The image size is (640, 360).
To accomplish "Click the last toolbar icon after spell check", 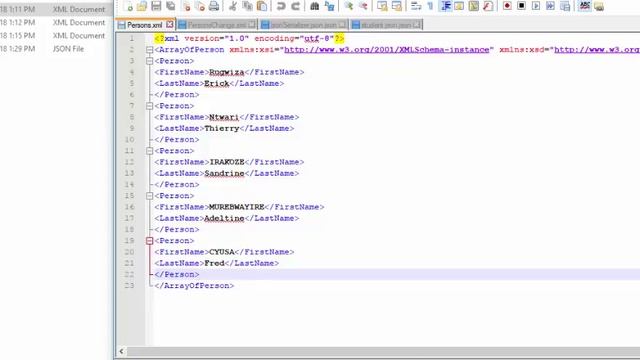I will point(599,6).
